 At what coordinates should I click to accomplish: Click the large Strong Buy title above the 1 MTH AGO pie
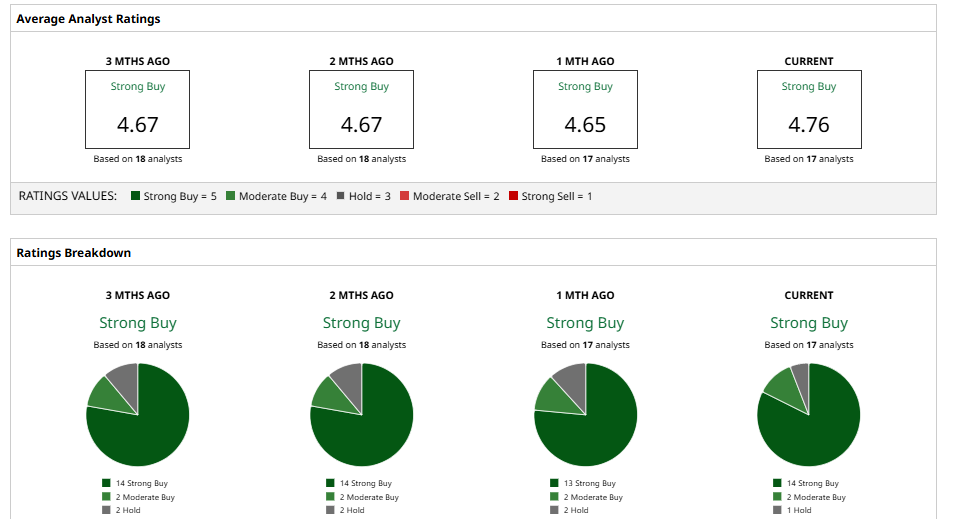coord(585,323)
